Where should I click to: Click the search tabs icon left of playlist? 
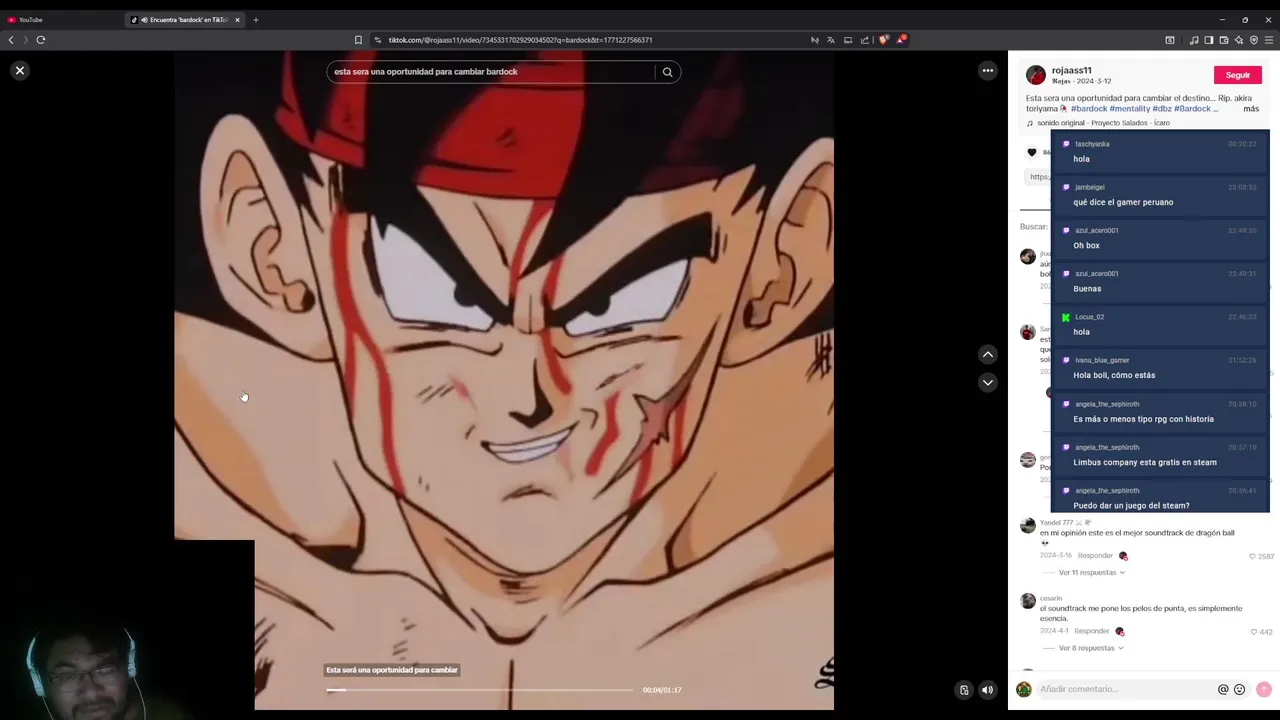tap(1170, 40)
